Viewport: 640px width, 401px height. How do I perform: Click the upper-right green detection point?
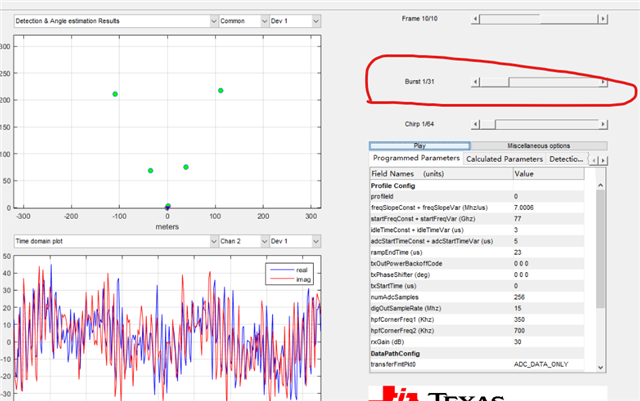(x=220, y=91)
